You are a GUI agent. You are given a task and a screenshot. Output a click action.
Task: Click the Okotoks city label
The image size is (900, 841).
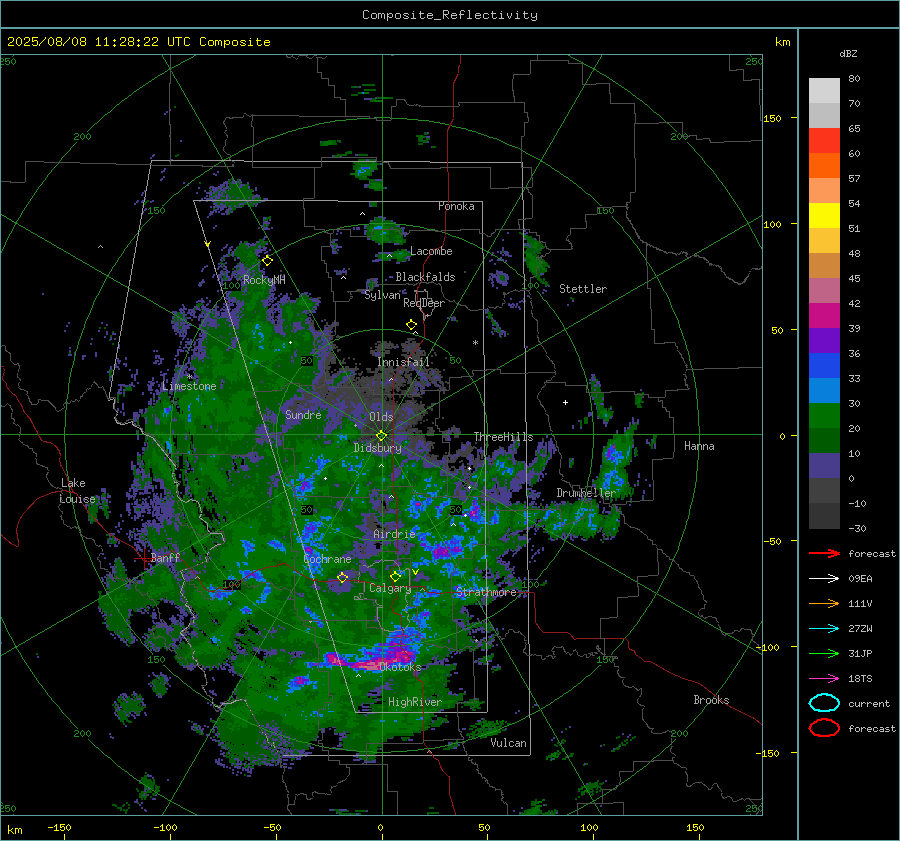(x=399, y=667)
